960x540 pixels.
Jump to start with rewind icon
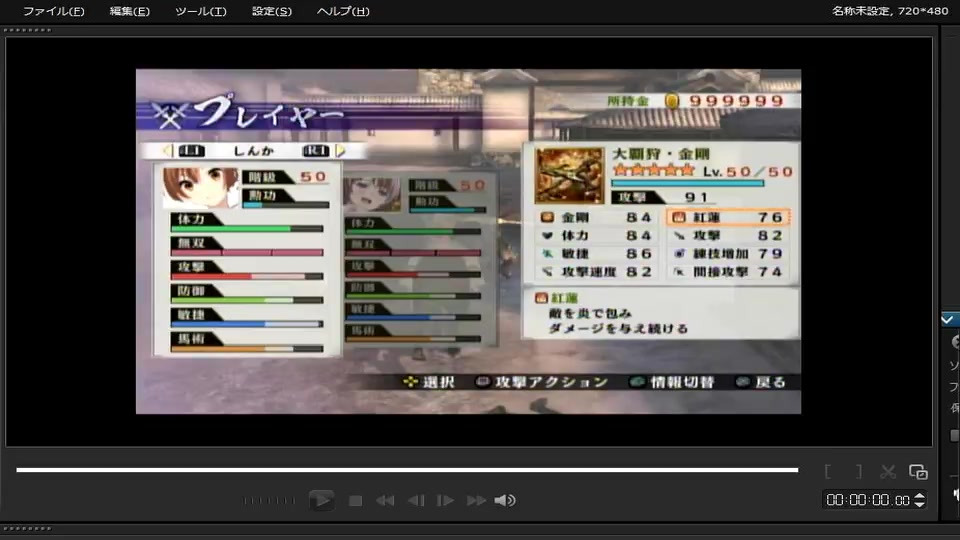point(385,501)
